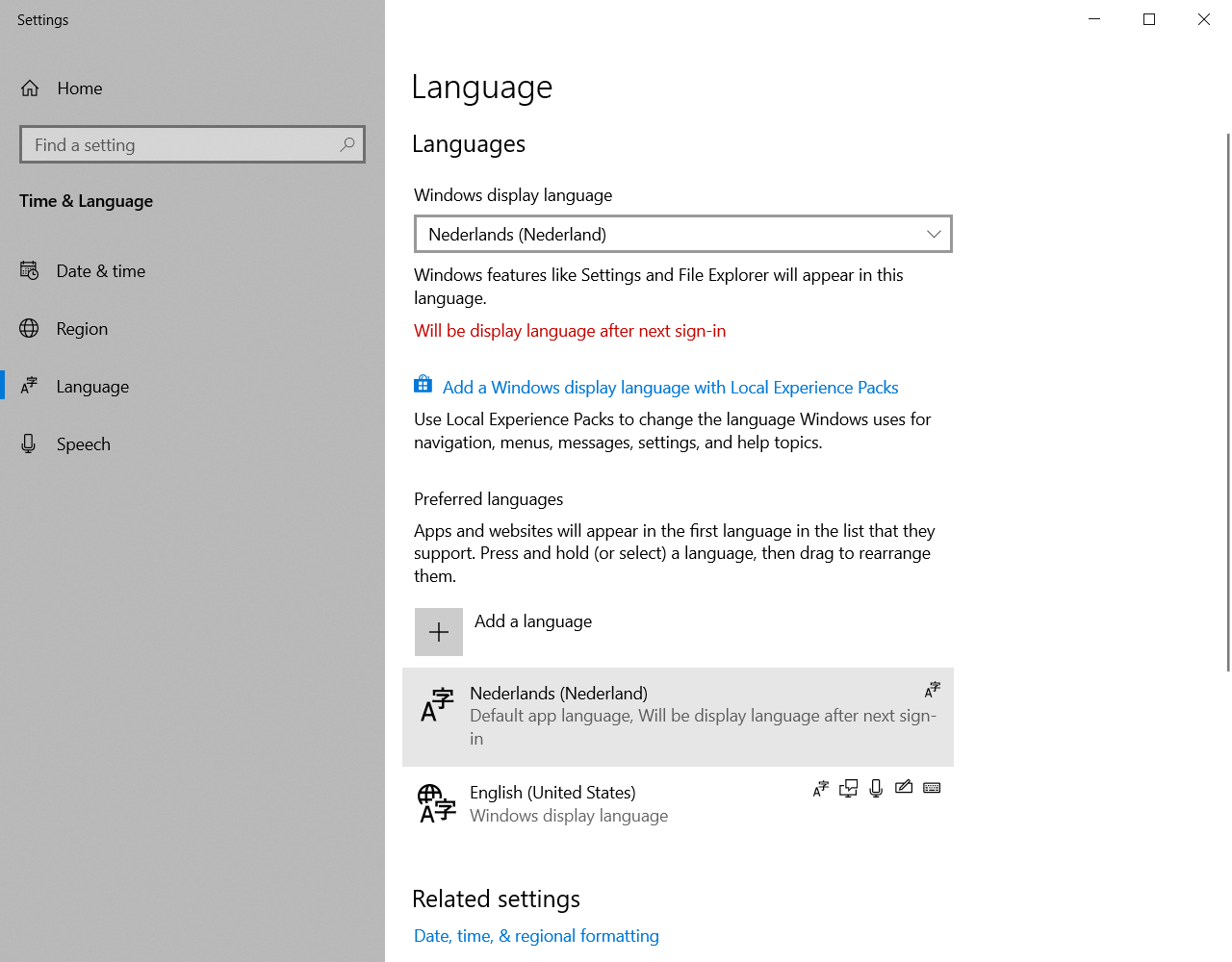Open Add a Windows display language with Local Experience Packs
1232x962 pixels.
click(x=670, y=387)
